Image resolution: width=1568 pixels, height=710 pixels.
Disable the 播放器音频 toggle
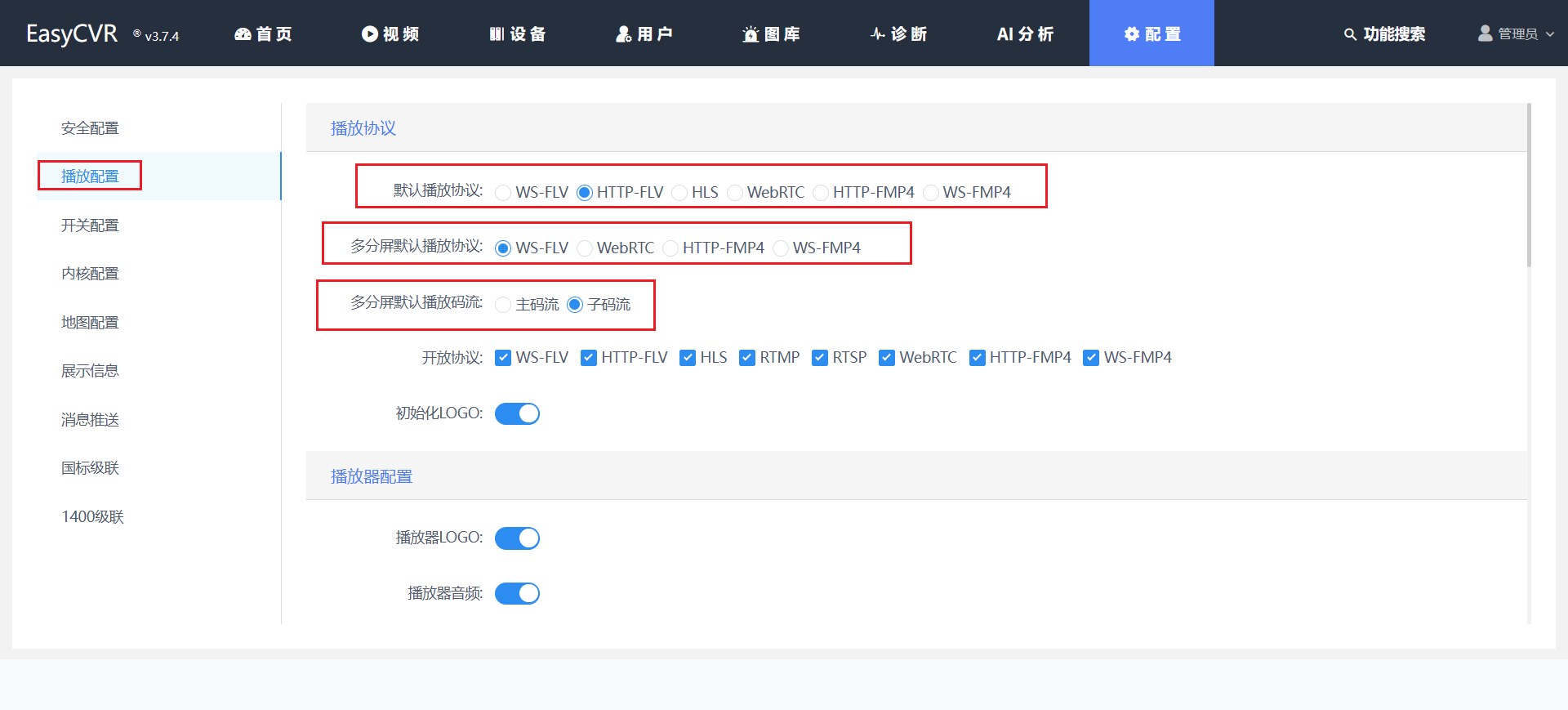[x=517, y=594]
